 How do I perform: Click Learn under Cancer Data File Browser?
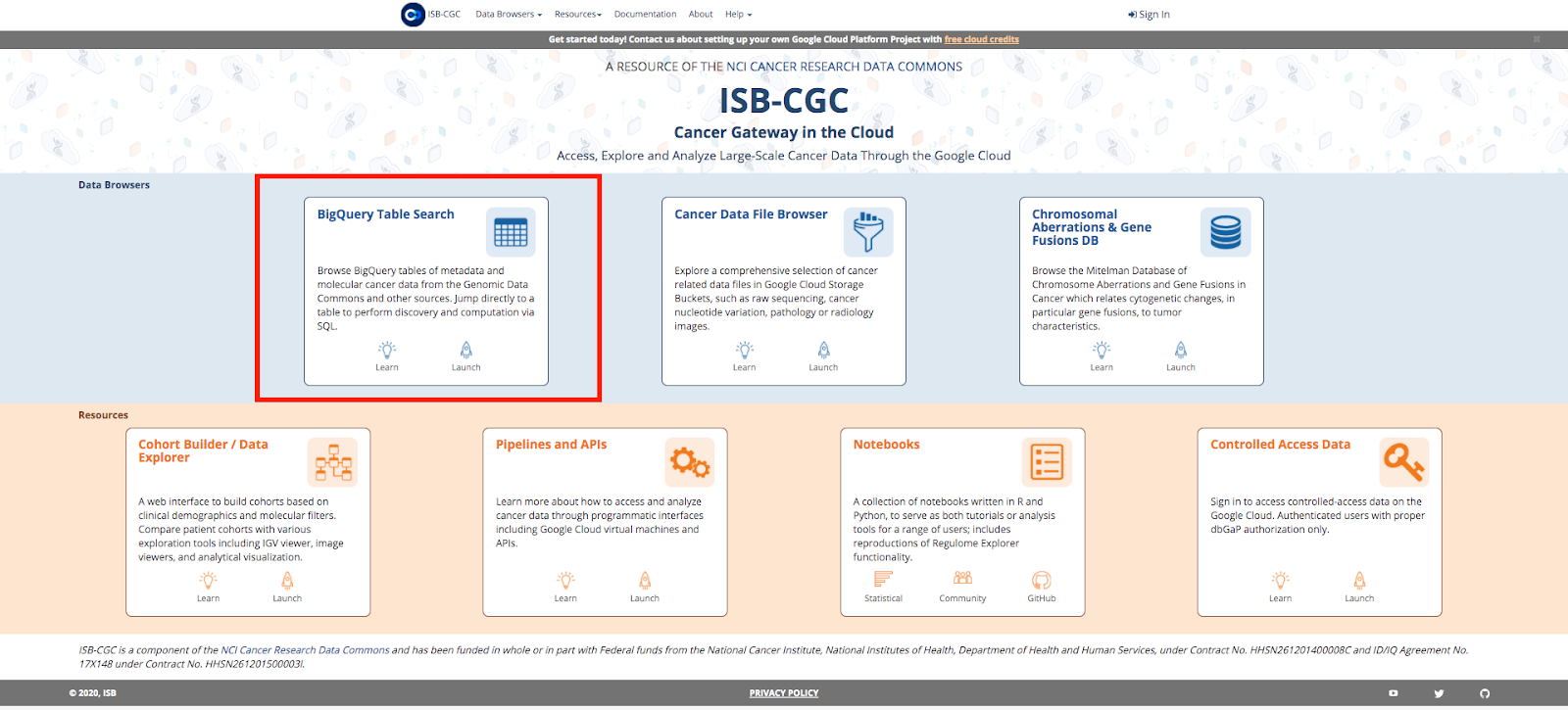click(x=744, y=355)
